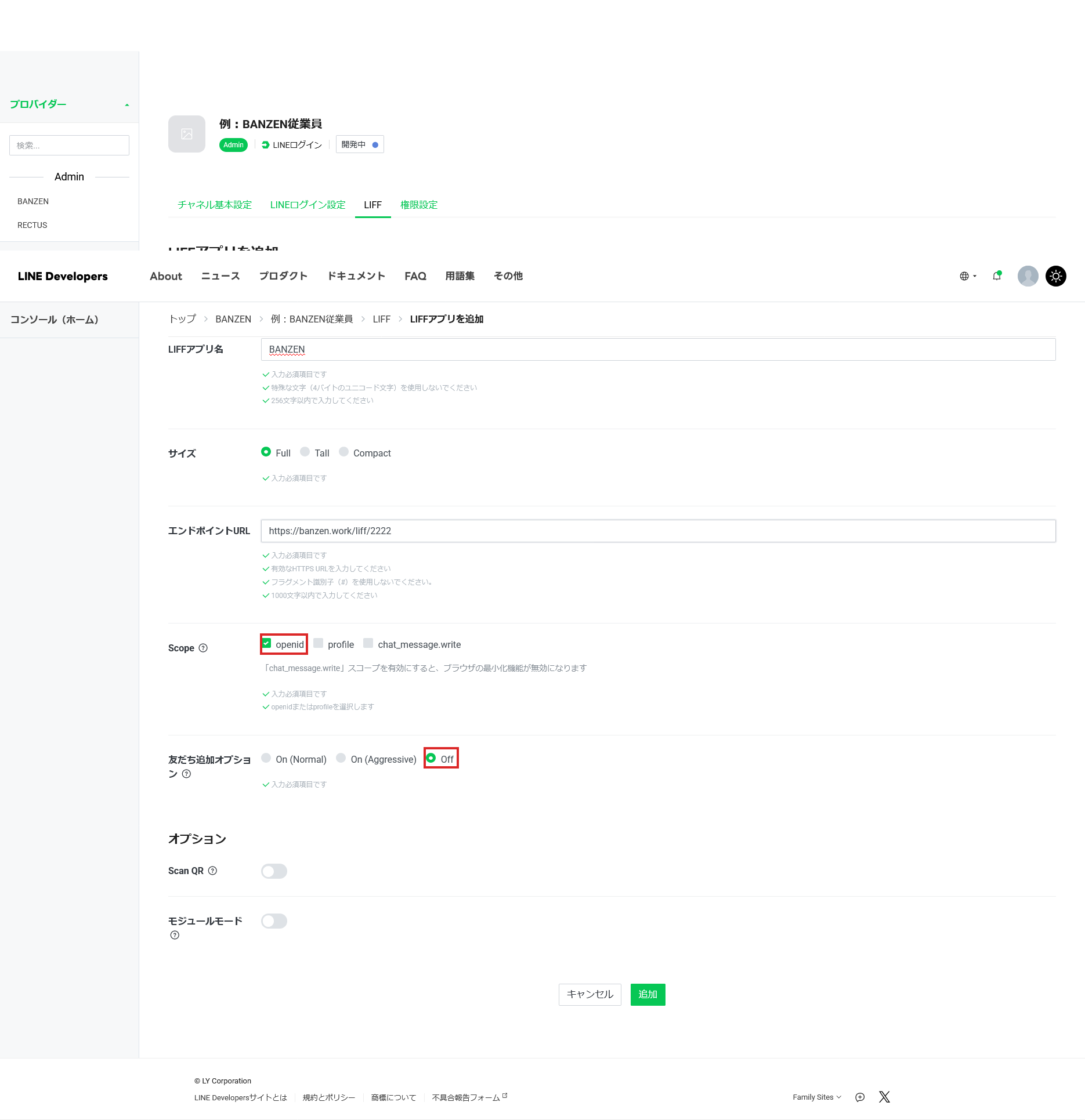1085x1120 pixels.
Task: Open the FAQ menu item
Action: 415,276
